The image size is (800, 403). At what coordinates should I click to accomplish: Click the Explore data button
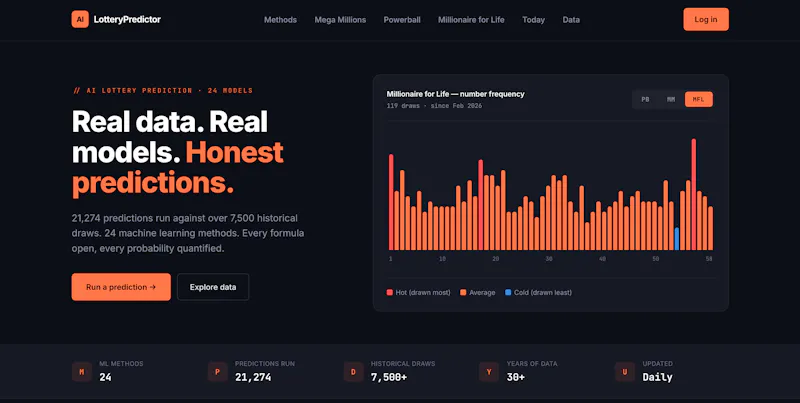(x=213, y=287)
